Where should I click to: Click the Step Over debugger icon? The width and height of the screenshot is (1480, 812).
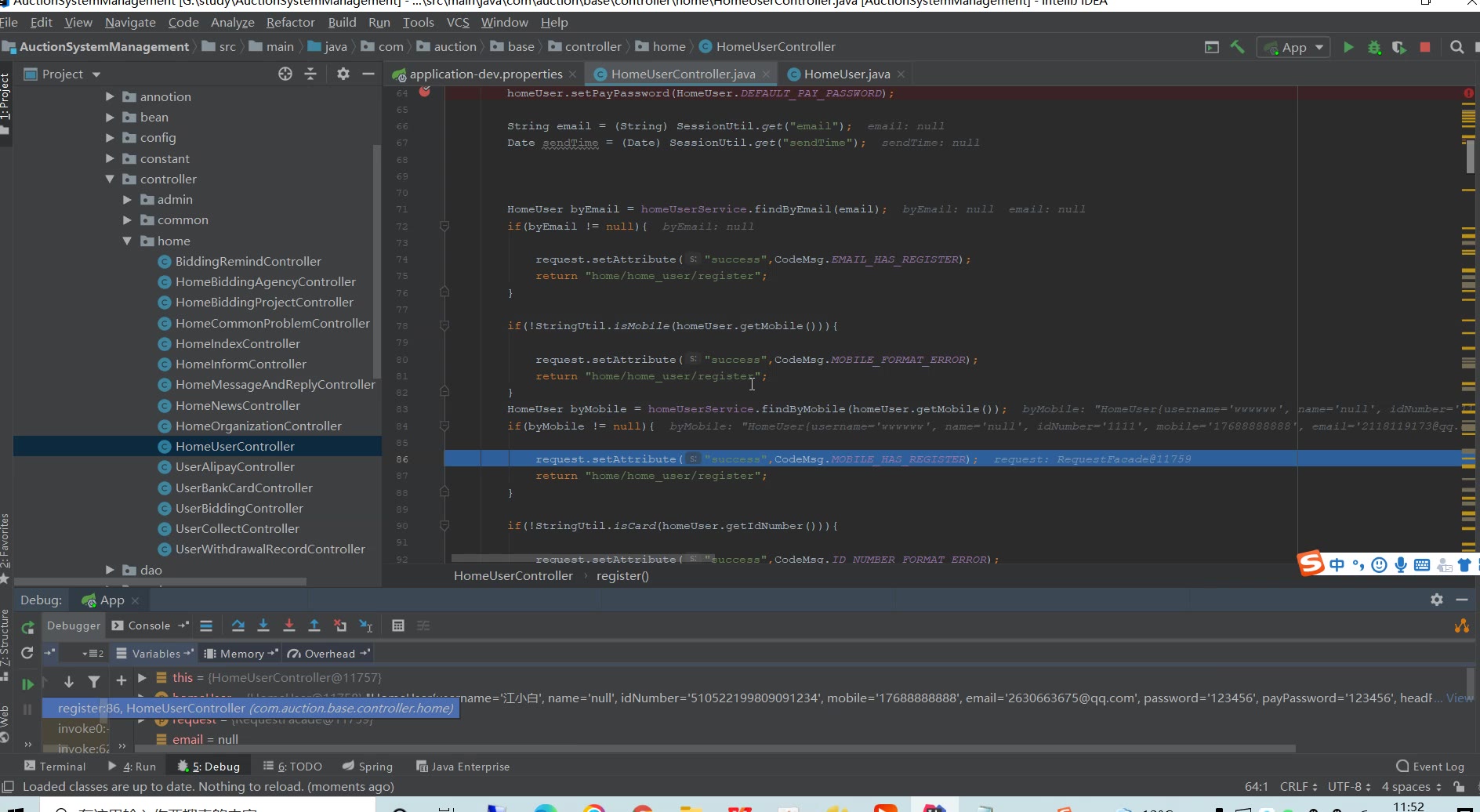pos(238,625)
